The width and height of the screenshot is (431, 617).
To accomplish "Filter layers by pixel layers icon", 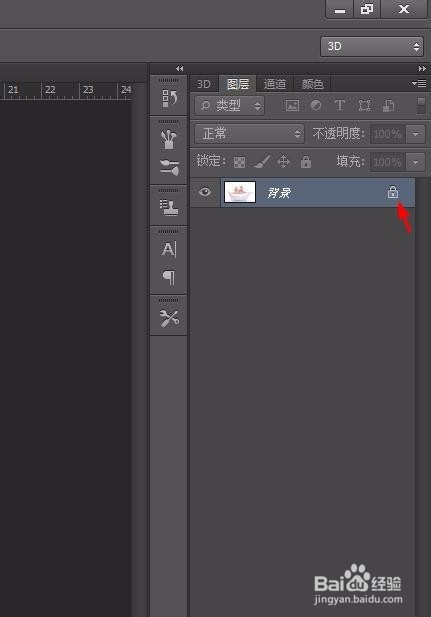I will tap(292, 105).
